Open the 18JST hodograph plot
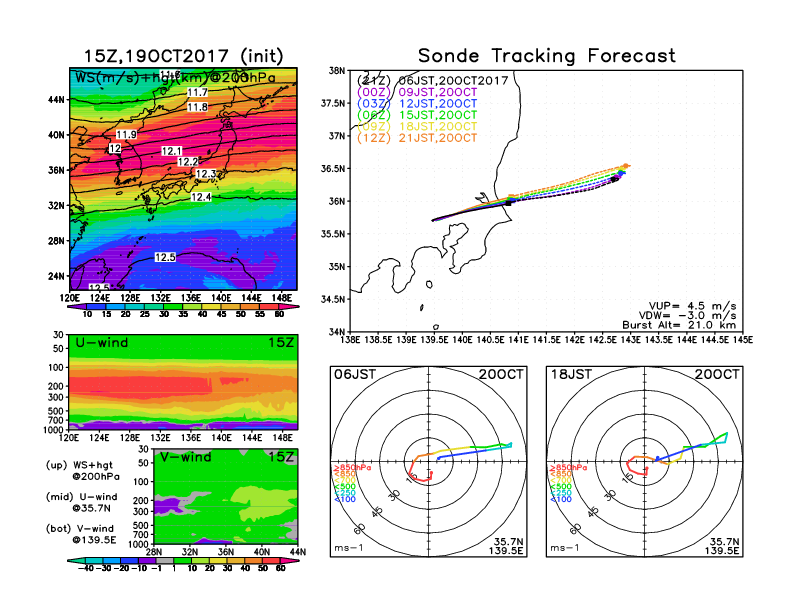Screen dimensions: 792x612 pos(645,462)
